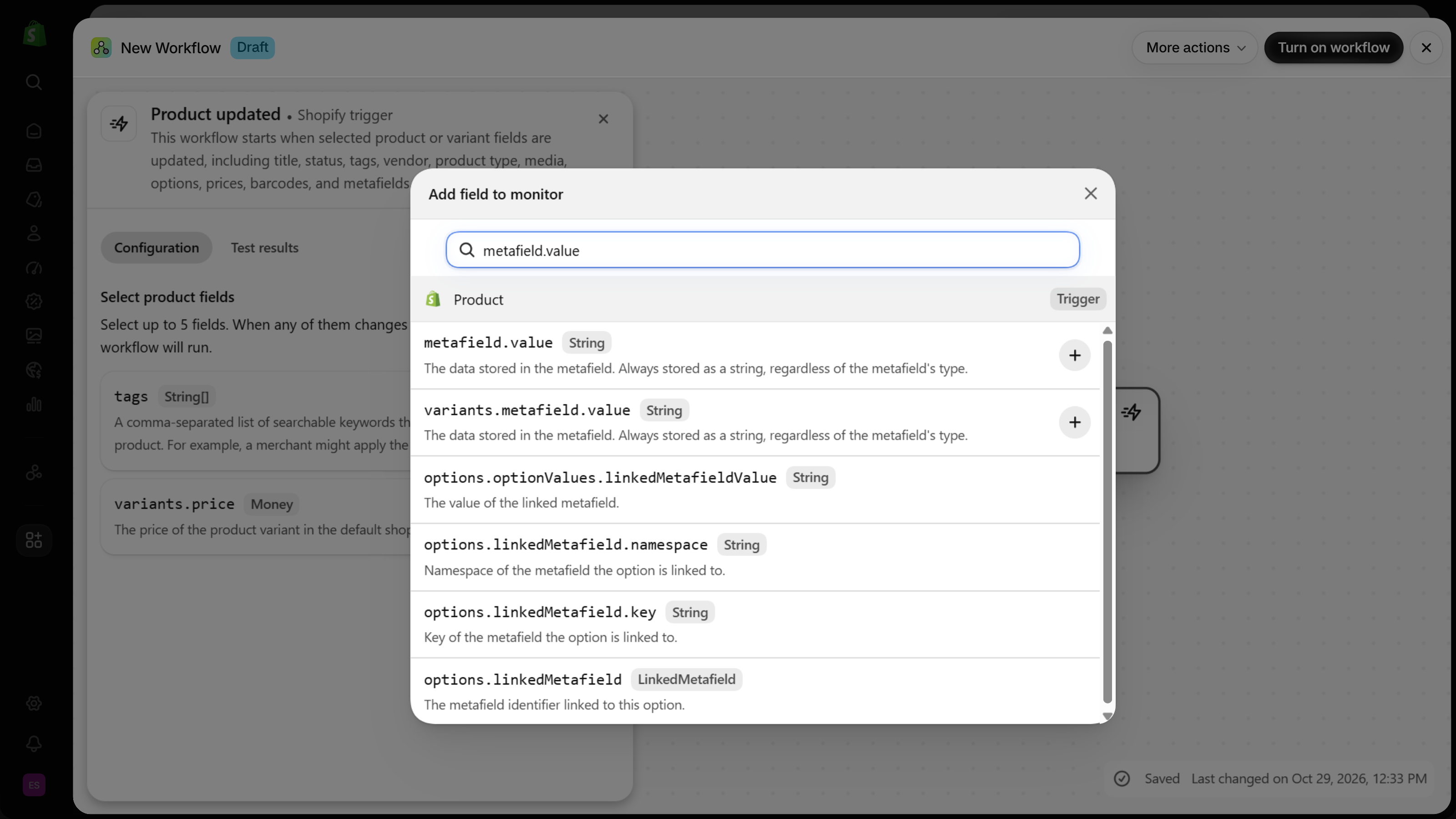Click the Shopify icon beside Product
Viewport: 1456px width, 819px height.
pyautogui.click(x=434, y=299)
